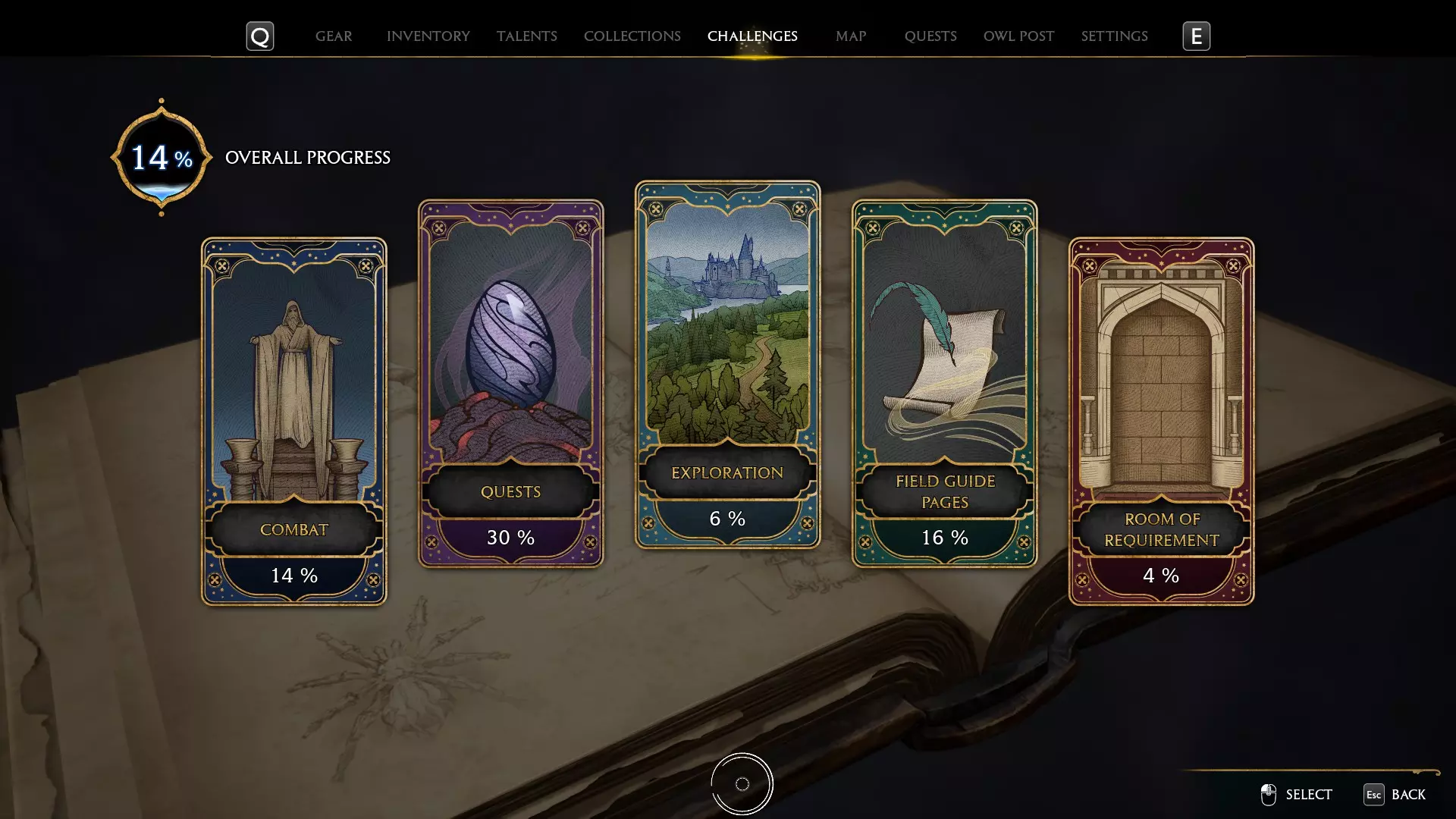Image resolution: width=1456 pixels, height=819 pixels.
Task: Open the Exploration castle card
Action: pyautogui.click(x=727, y=365)
